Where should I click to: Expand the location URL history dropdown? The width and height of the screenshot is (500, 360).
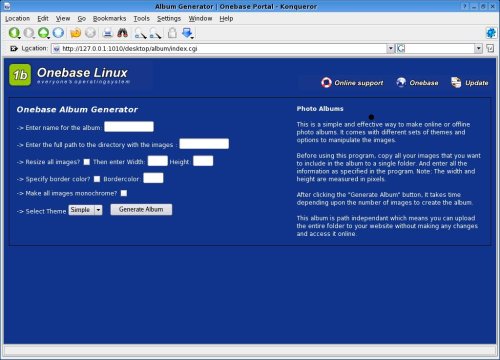(390, 49)
